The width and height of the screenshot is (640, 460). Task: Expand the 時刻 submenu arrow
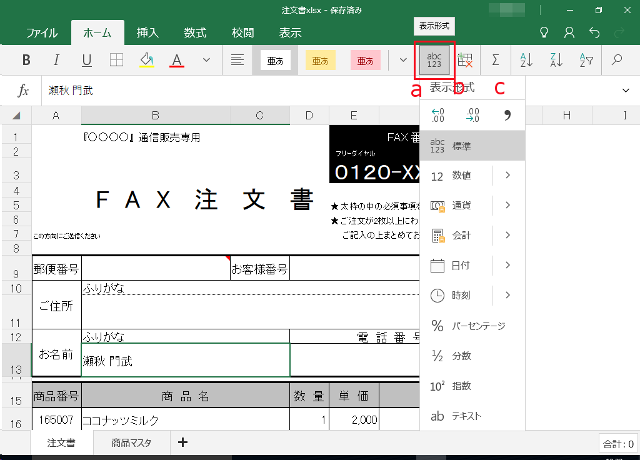pyautogui.click(x=508, y=295)
